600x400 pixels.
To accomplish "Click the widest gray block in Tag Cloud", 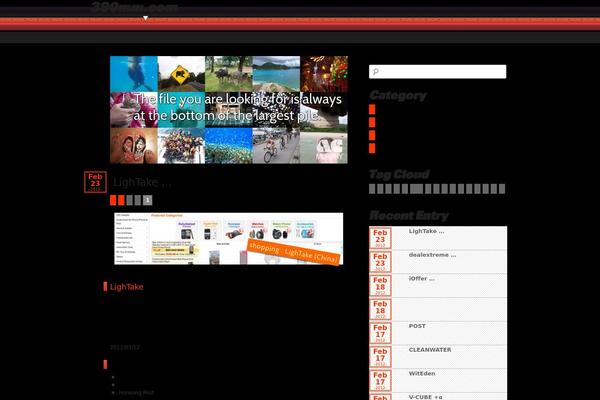I will tap(416, 189).
